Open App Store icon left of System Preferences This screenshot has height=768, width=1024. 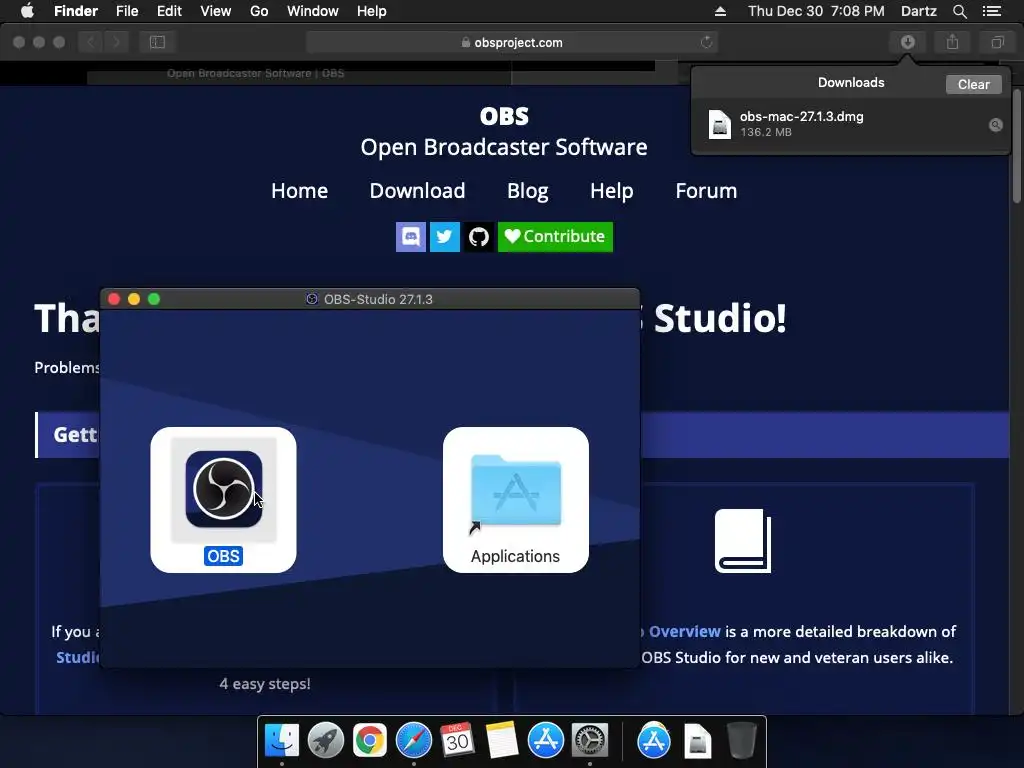(545, 741)
